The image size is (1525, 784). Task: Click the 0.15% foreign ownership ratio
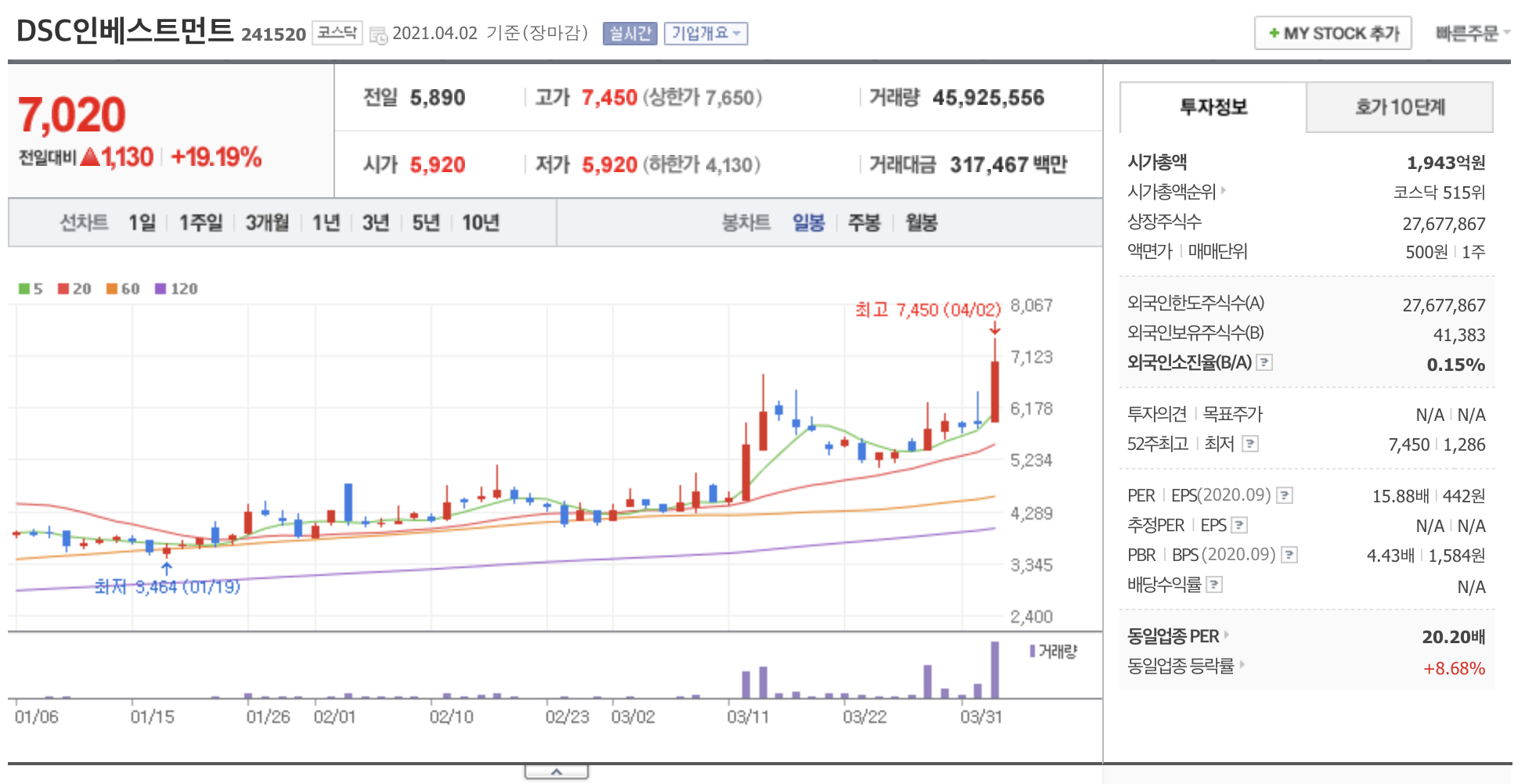click(x=1456, y=365)
